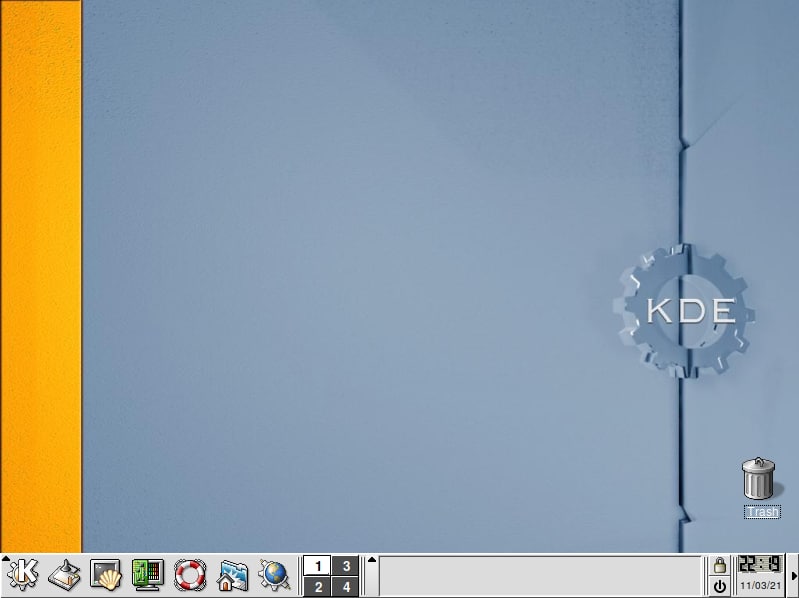Image resolution: width=799 pixels, height=598 pixels.
Task: Switch to virtual desktop 1 in pager
Action: point(318,565)
